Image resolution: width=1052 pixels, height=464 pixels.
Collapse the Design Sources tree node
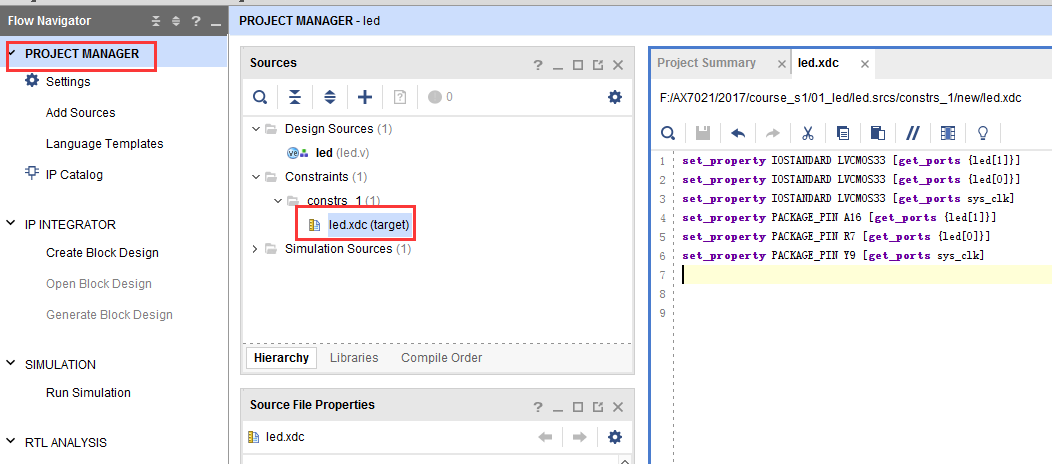tap(256, 129)
